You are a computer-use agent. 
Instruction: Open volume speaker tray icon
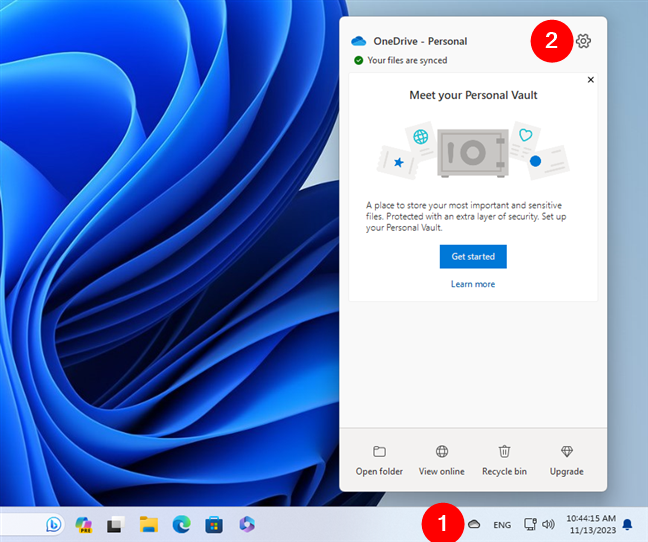[x=548, y=524]
